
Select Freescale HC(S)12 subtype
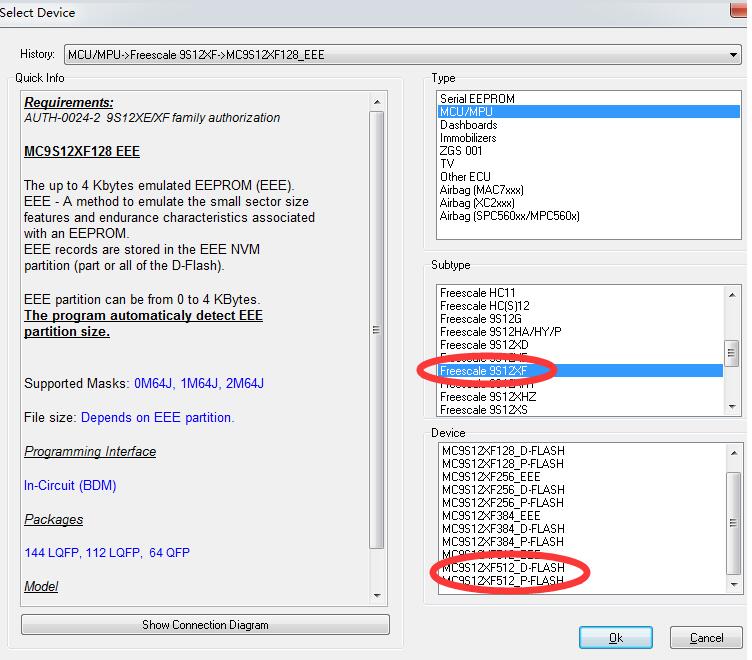[x=580, y=306]
